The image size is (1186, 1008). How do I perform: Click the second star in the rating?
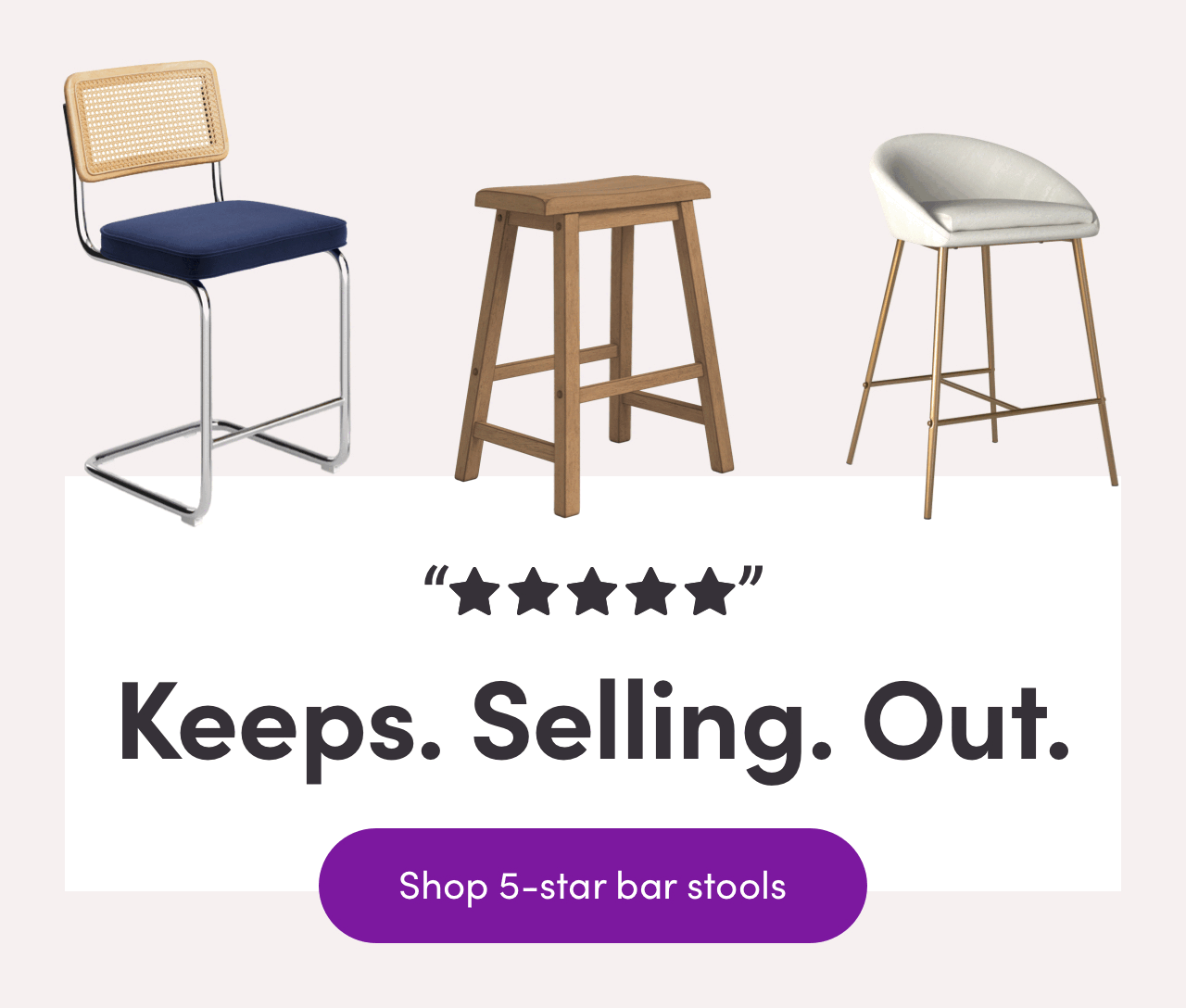point(534,593)
